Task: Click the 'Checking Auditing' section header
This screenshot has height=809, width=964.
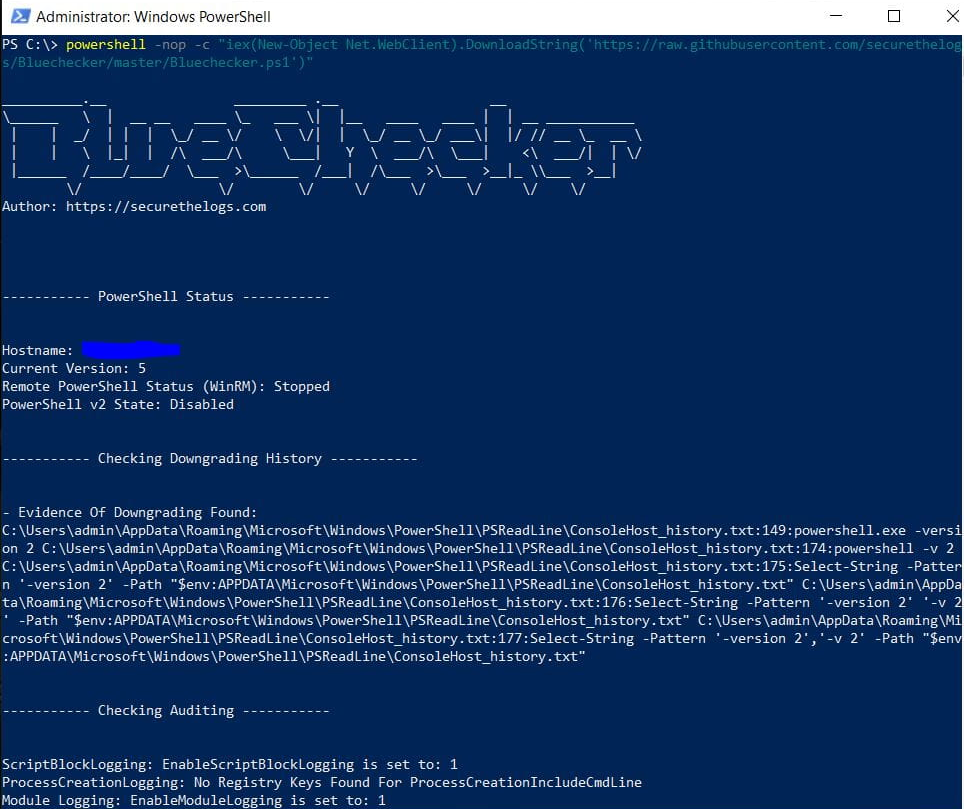Action: click(166, 711)
